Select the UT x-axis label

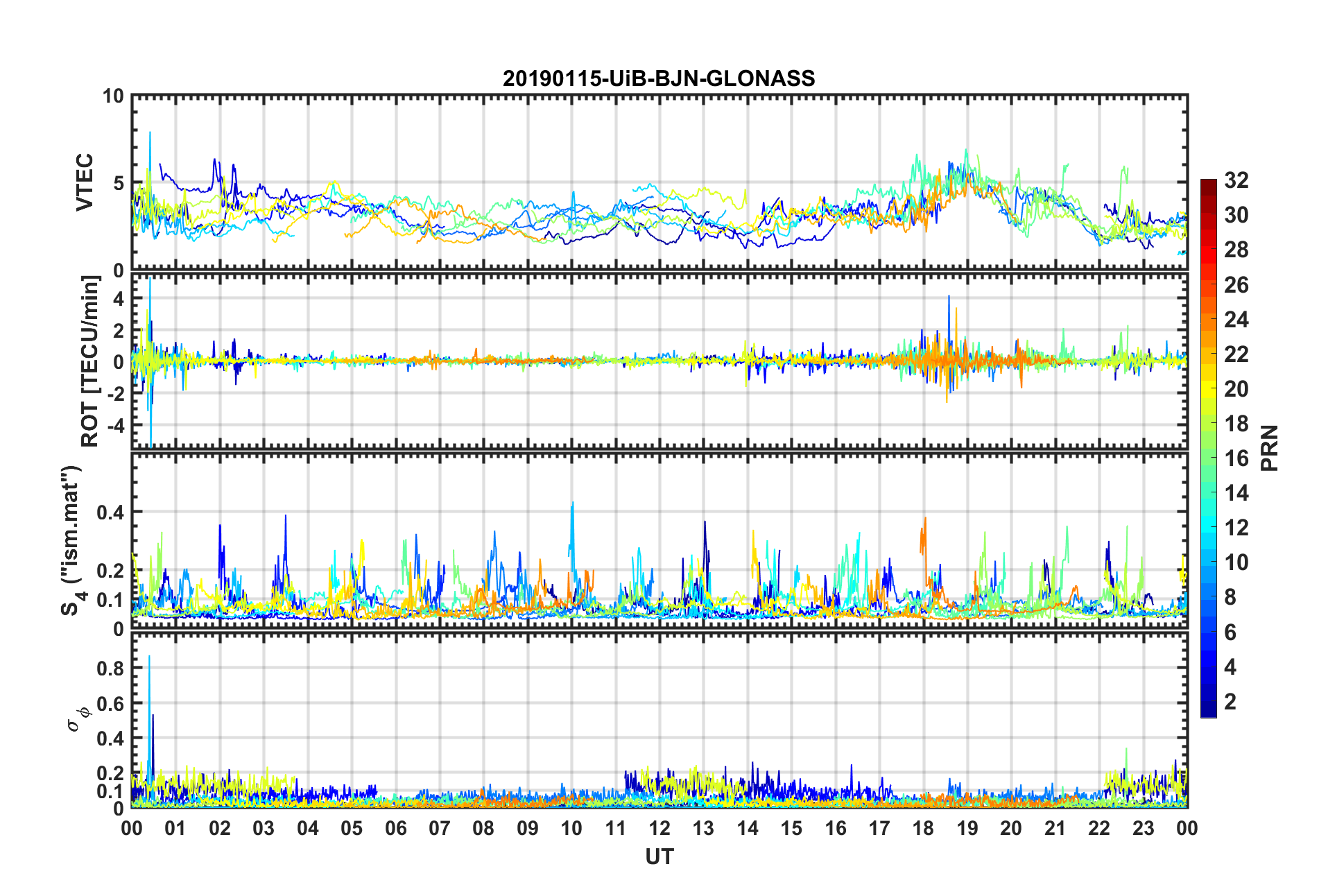pos(659,857)
